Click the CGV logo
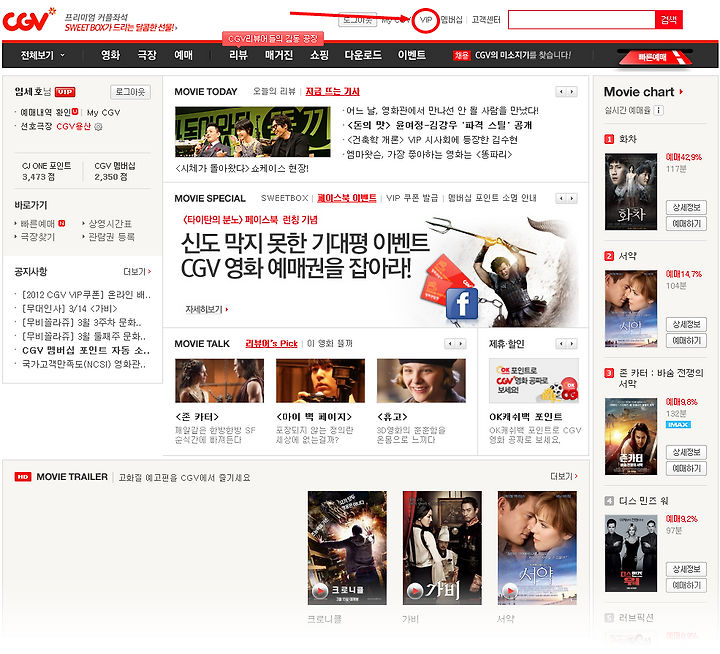The image size is (720, 654). [29, 20]
